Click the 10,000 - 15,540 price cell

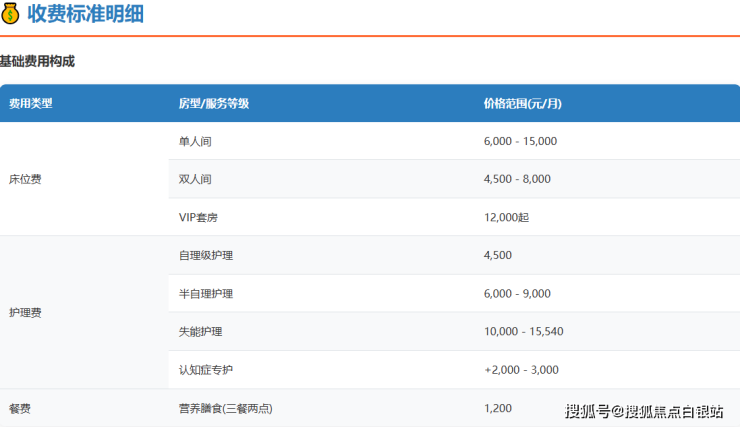pos(523,332)
